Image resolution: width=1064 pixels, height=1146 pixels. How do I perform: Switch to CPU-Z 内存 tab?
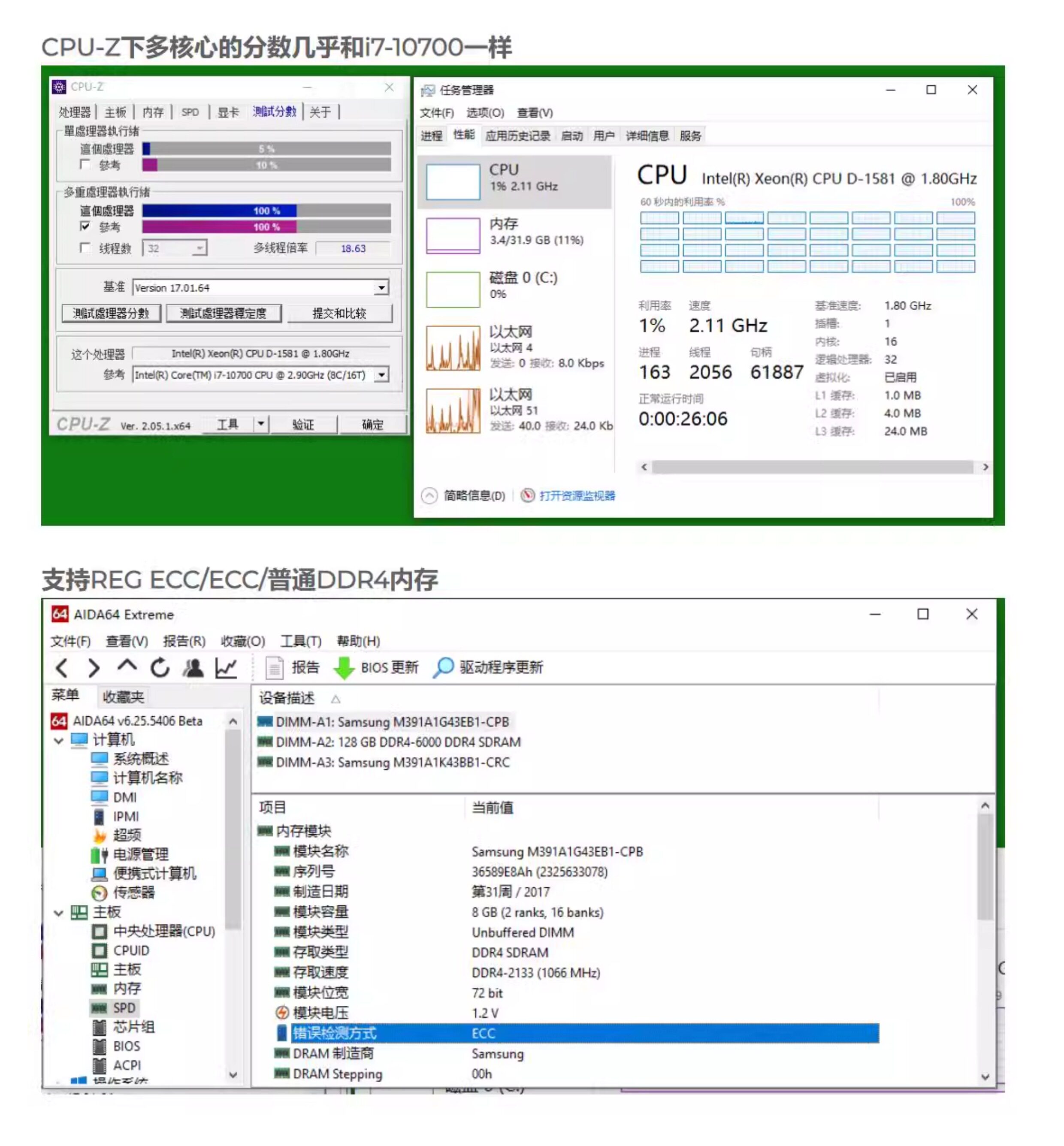coord(153,112)
